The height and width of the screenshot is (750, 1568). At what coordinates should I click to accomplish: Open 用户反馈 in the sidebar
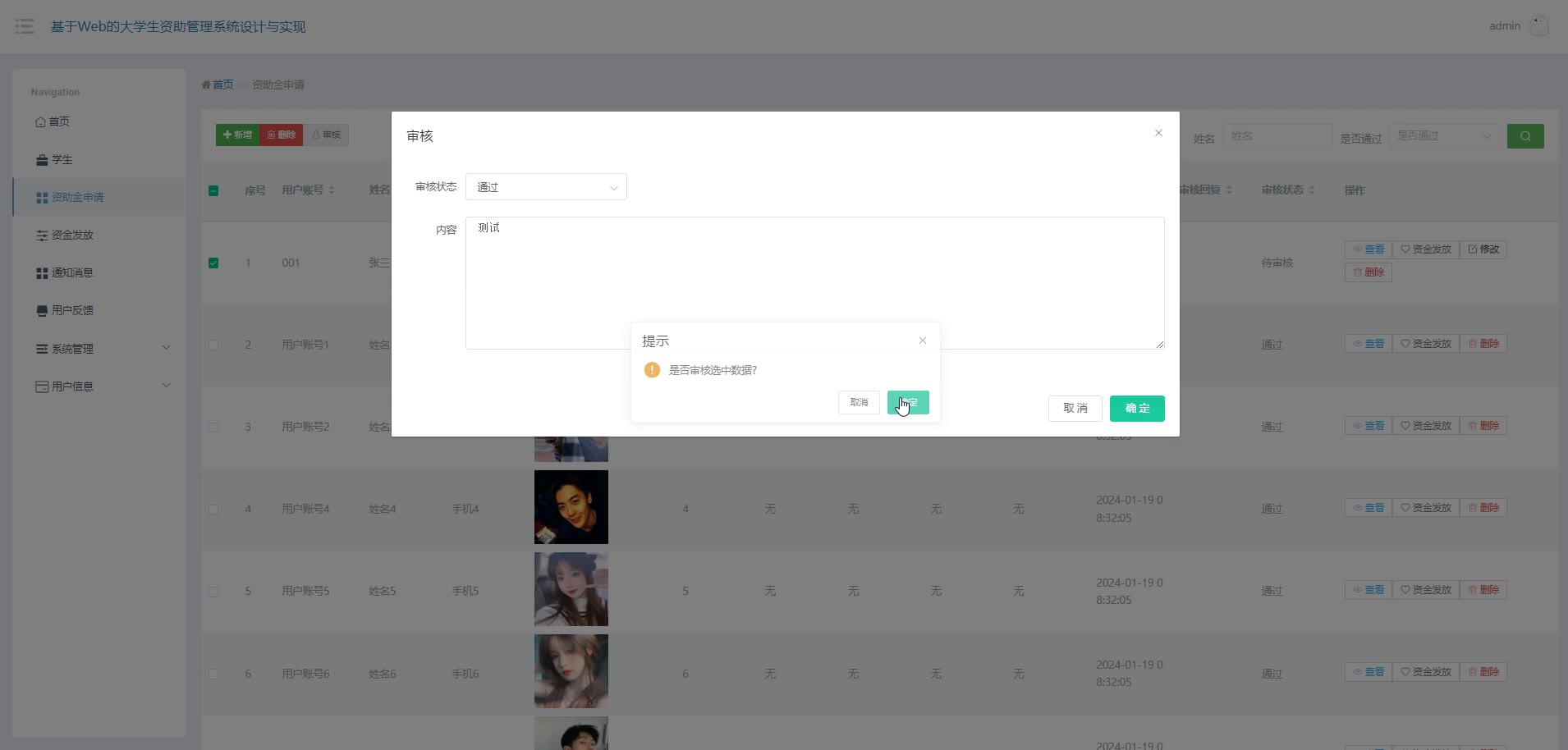coord(99,310)
